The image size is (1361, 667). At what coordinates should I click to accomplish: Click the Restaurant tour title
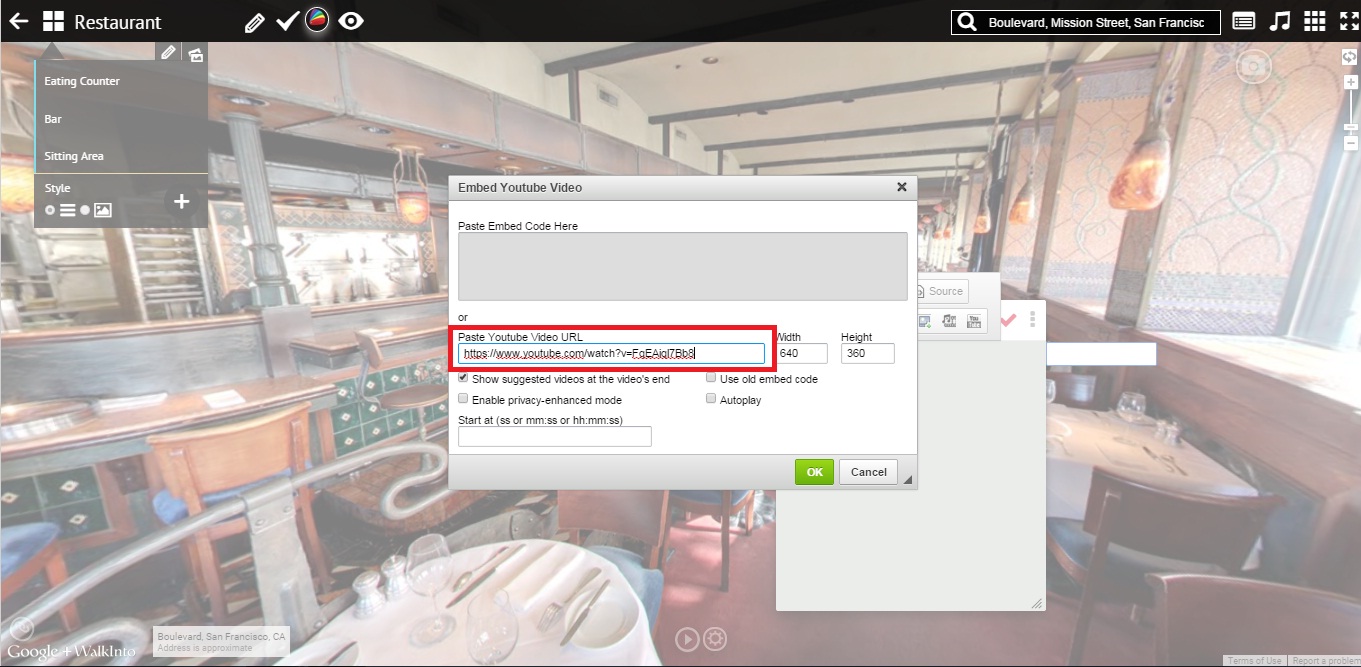tap(118, 22)
